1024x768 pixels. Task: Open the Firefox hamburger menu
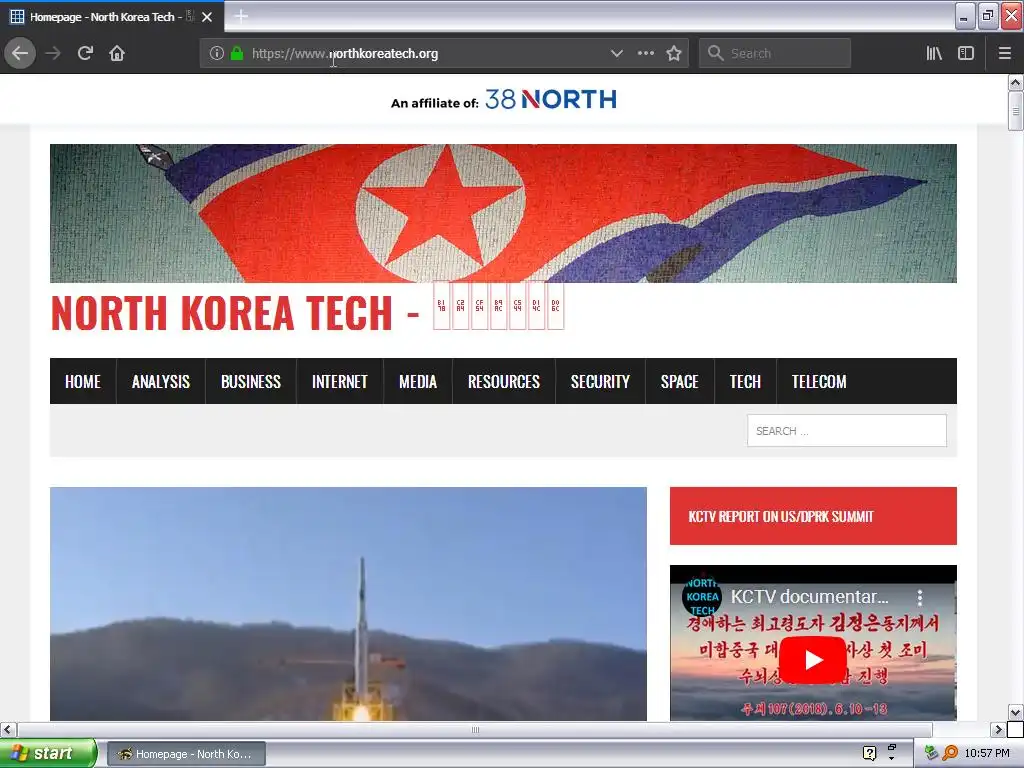[1005, 53]
